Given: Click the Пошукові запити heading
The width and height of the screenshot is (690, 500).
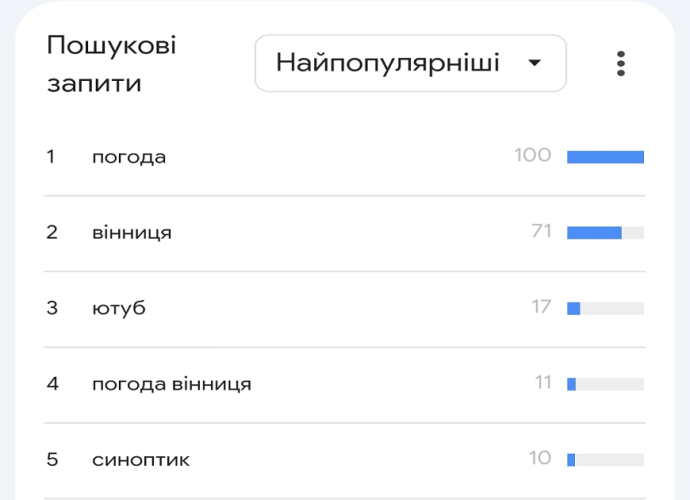Looking at the screenshot, I should 111,64.
